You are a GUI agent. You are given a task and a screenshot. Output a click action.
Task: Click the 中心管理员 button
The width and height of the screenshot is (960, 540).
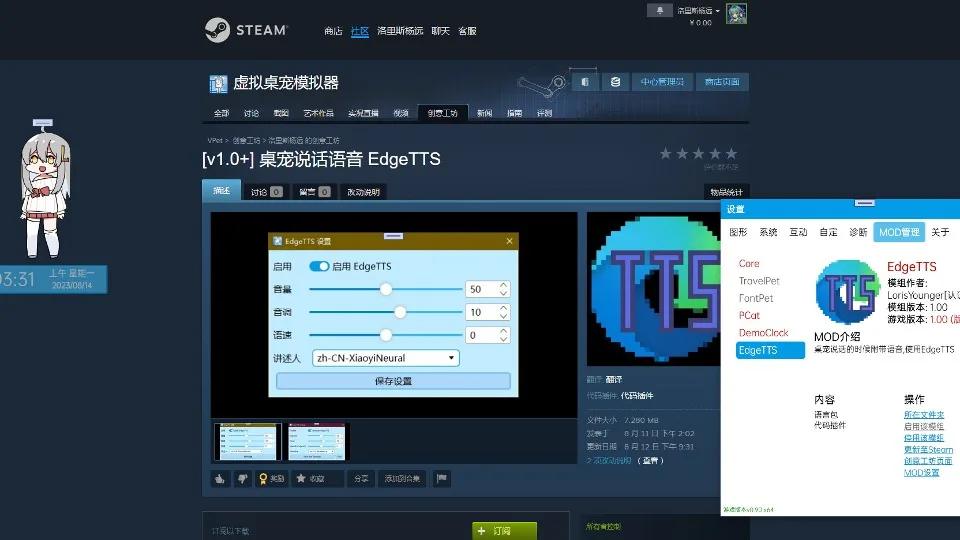[662, 81]
